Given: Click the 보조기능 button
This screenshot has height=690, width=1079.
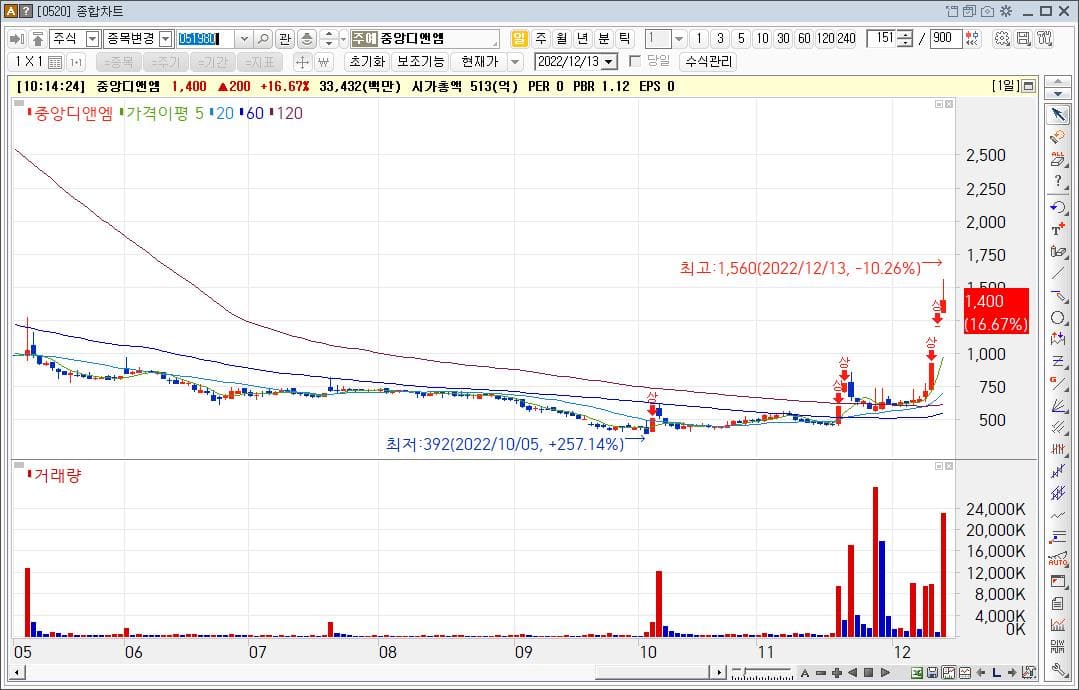Looking at the screenshot, I should click(x=420, y=62).
